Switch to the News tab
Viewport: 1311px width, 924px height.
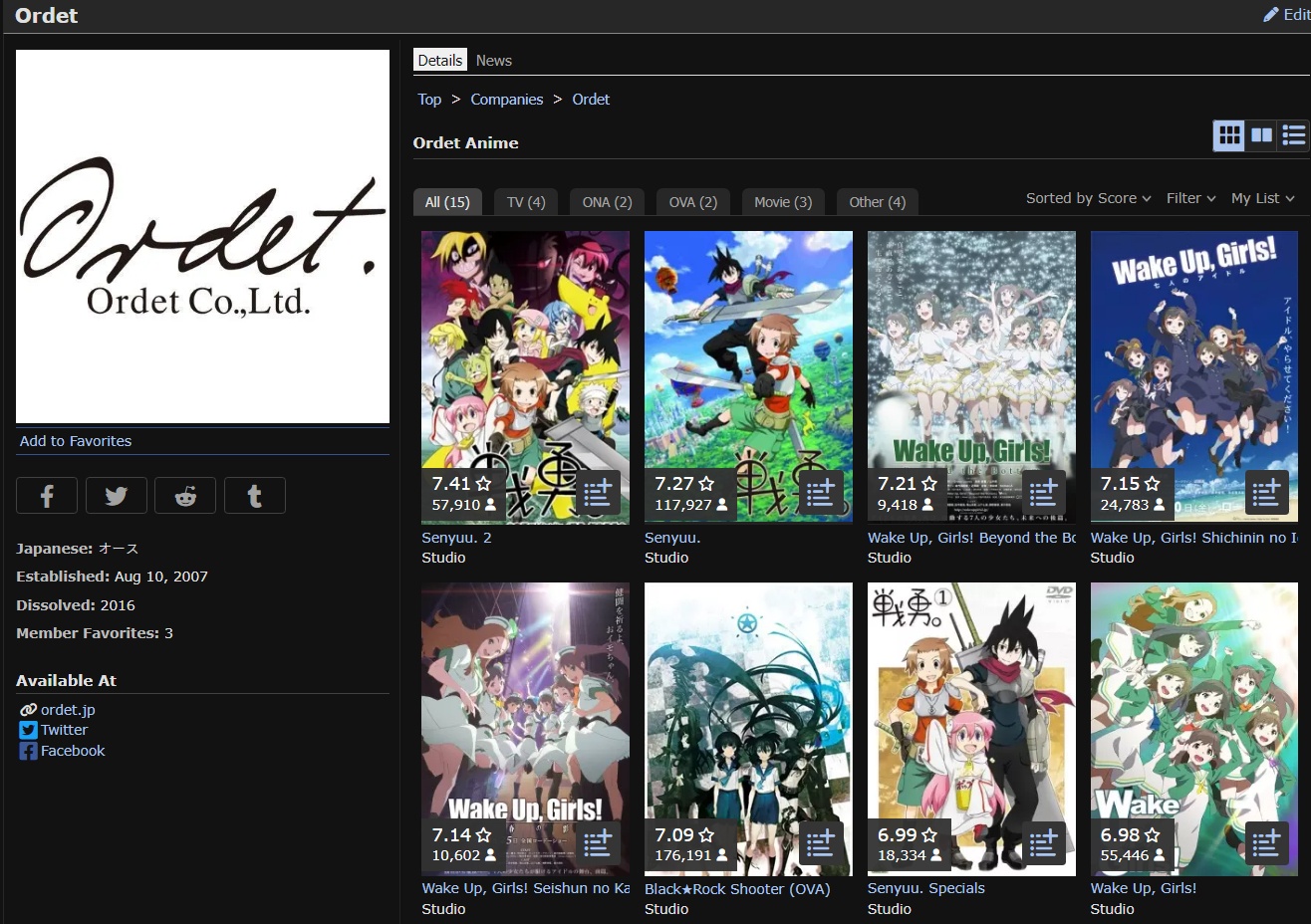tap(493, 61)
